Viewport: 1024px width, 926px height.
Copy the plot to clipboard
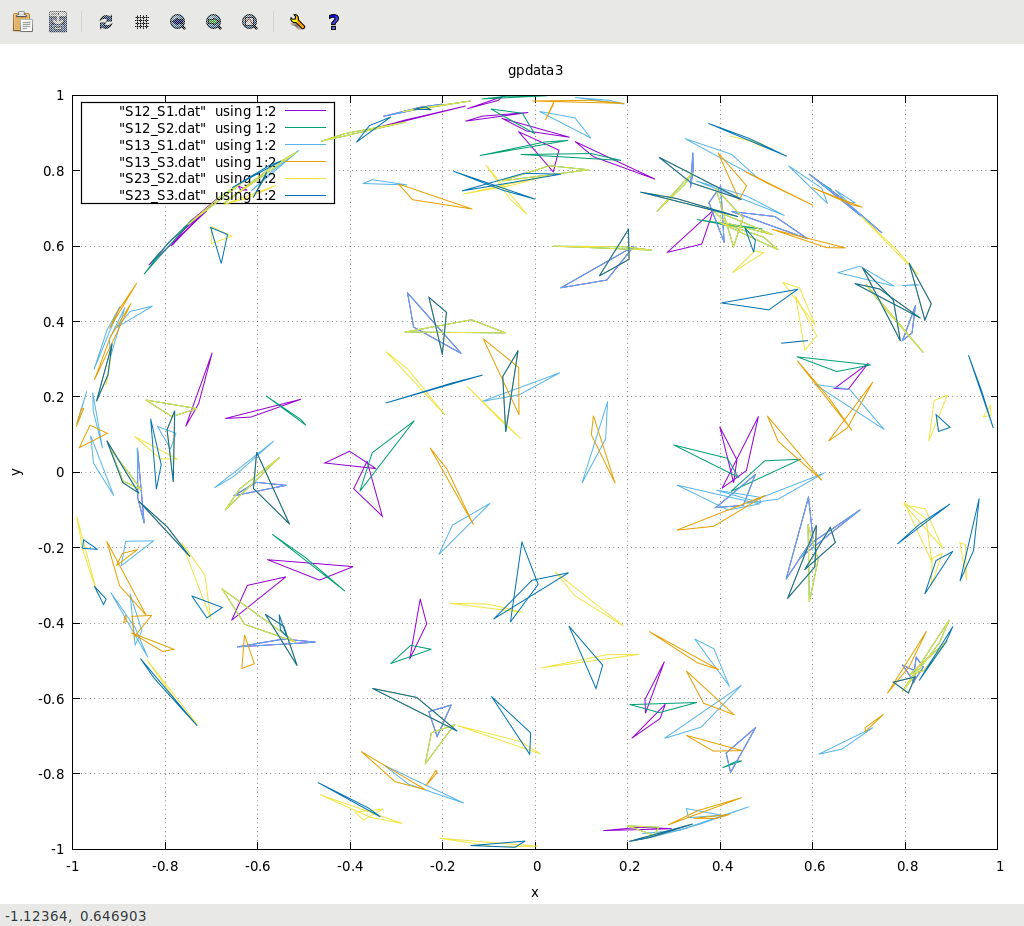(x=22, y=21)
